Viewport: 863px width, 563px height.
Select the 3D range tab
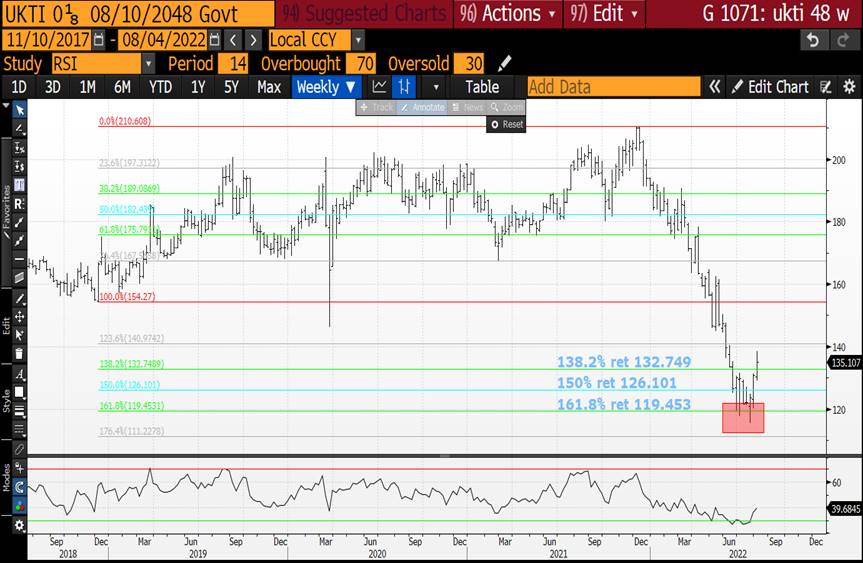coord(53,87)
